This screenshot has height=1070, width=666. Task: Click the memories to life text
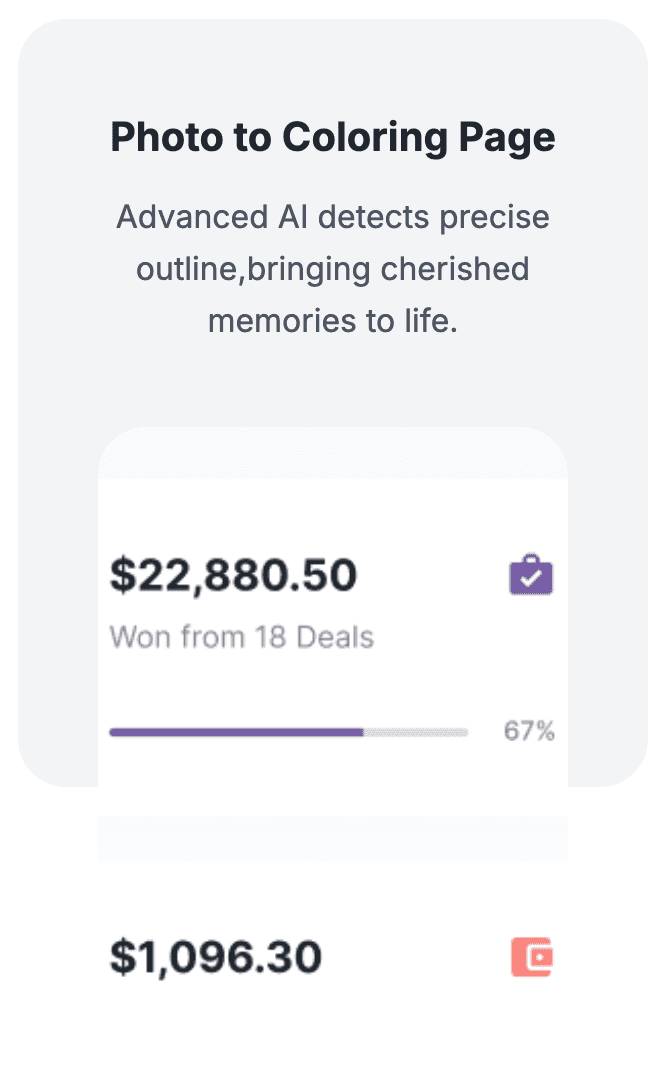(x=333, y=321)
